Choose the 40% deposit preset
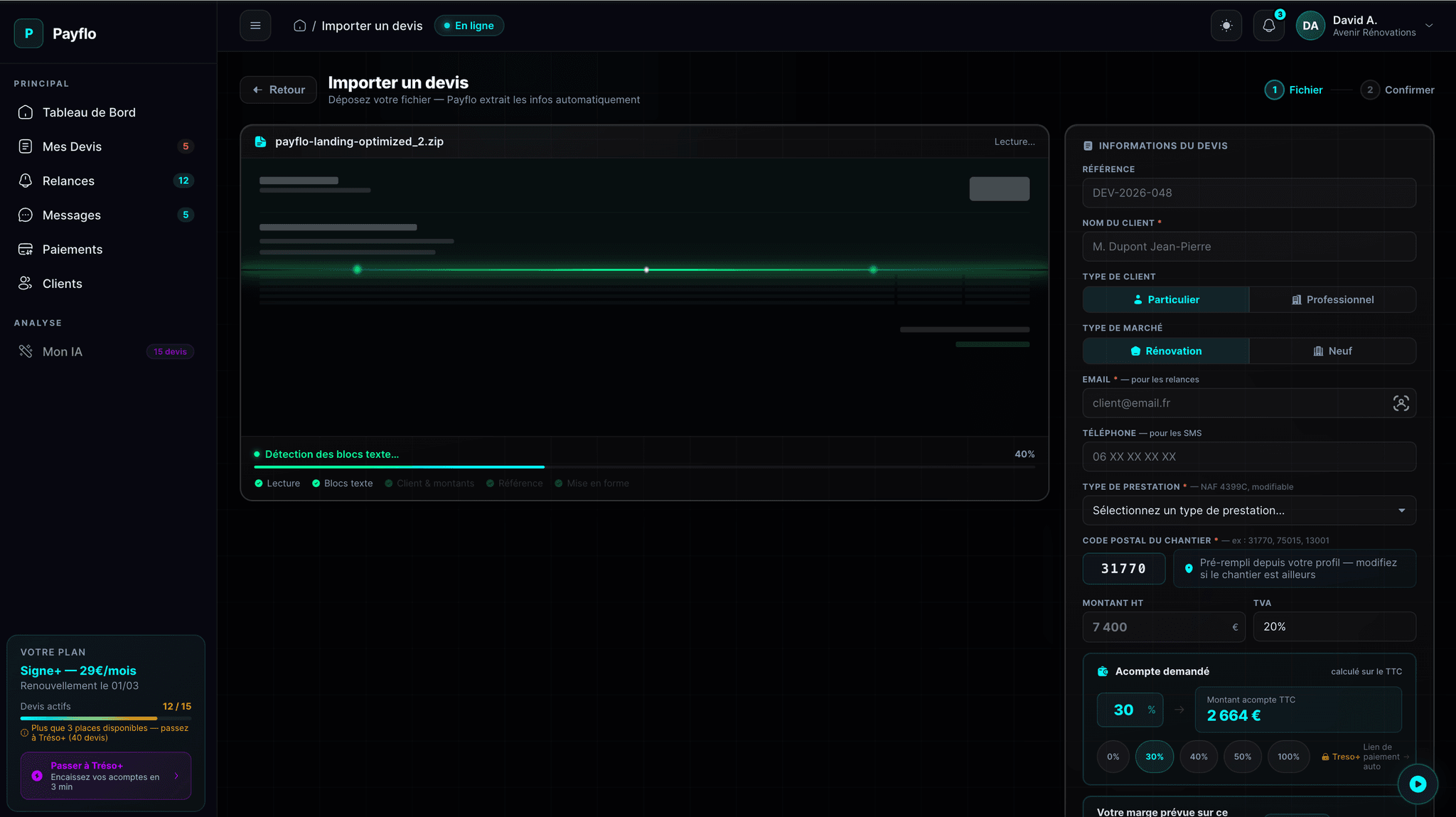The height and width of the screenshot is (817, 1456). coord(1199,757)
